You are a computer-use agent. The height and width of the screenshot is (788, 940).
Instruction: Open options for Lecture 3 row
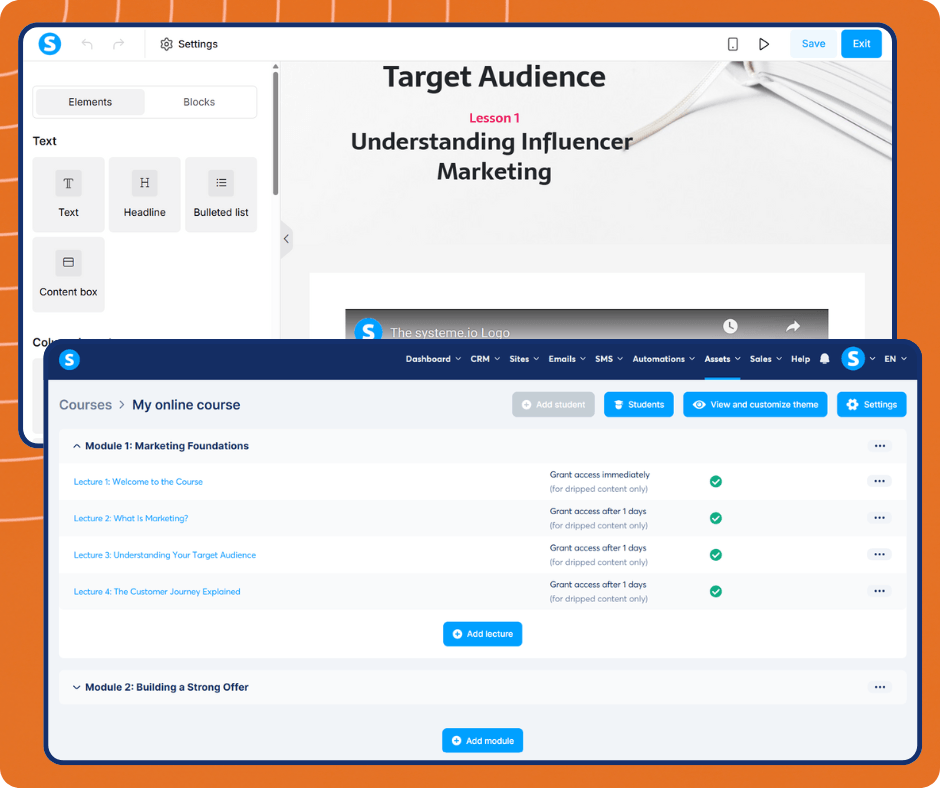click(x=879, y=554)
